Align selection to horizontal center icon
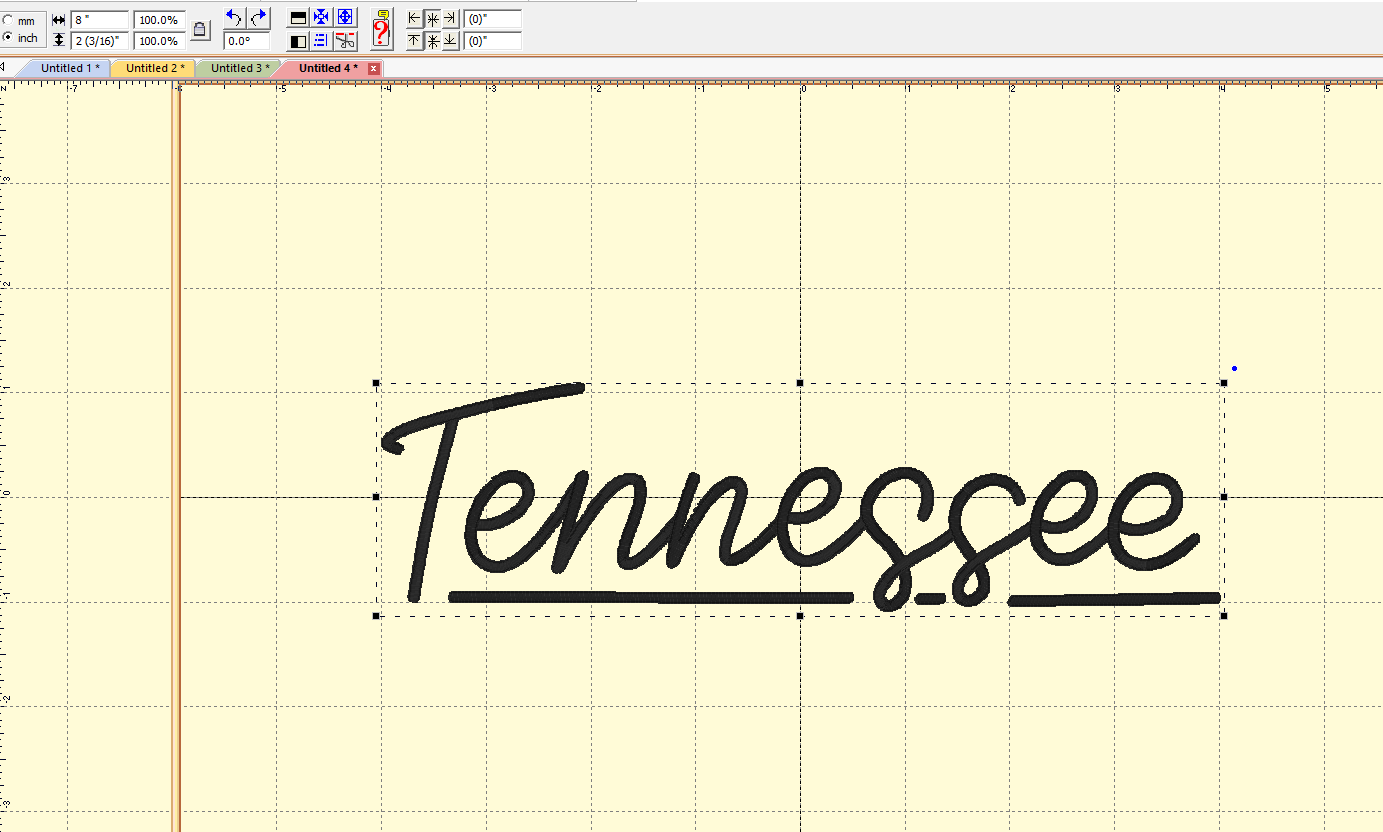Image resolution: width=1383 pixels, height=832 pixels. (433, 19)
